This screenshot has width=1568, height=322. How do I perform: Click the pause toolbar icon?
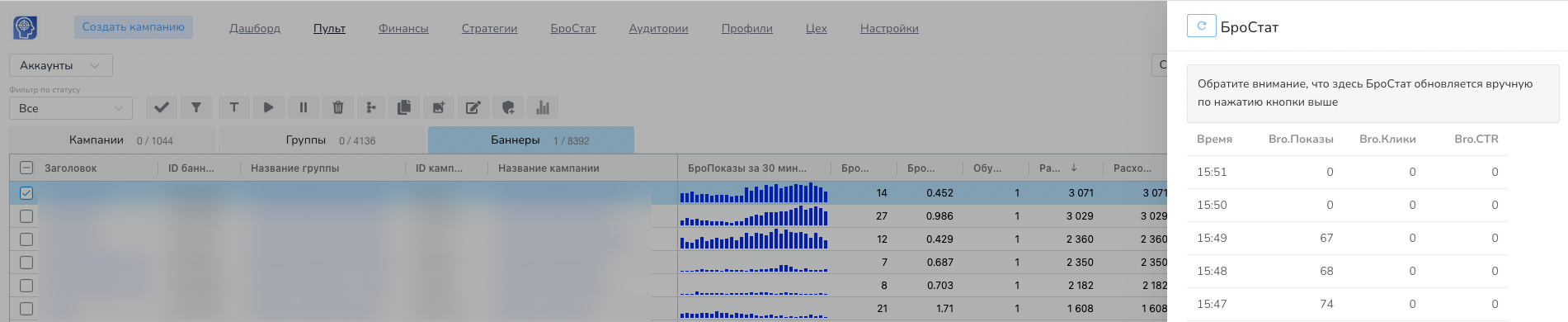[304, 107]
